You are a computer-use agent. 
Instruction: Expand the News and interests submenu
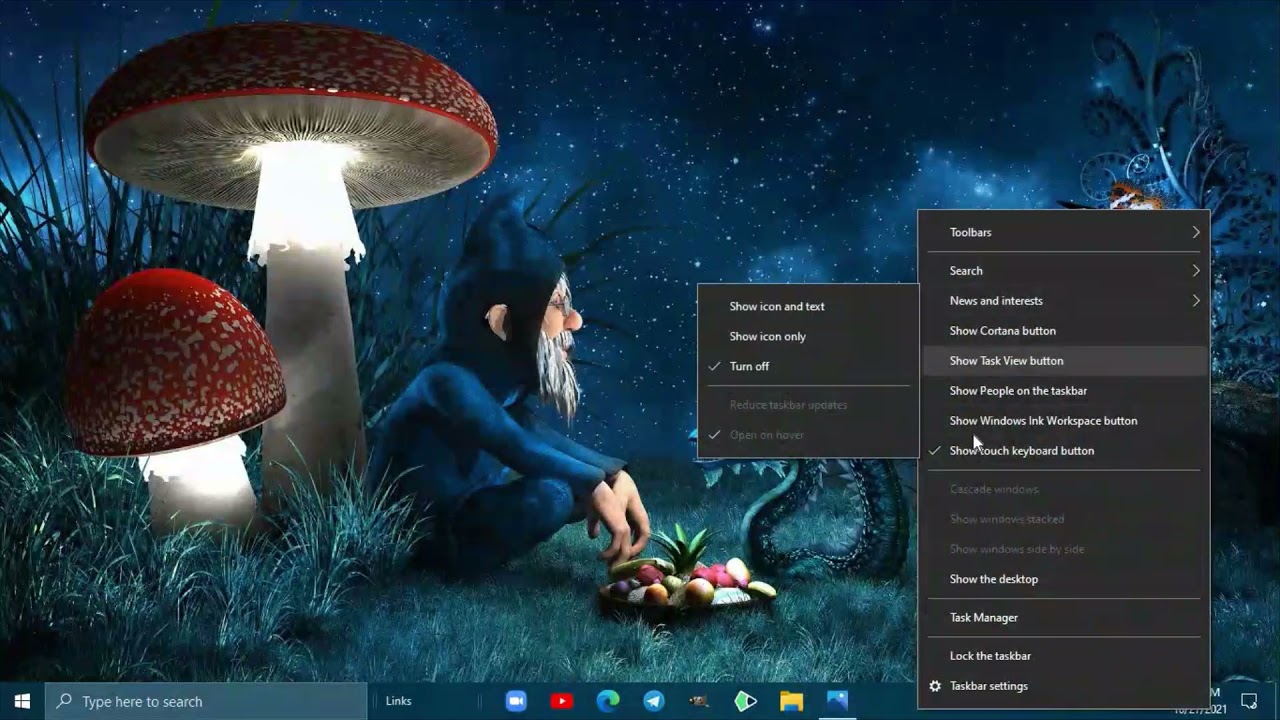pos(1063,301)
